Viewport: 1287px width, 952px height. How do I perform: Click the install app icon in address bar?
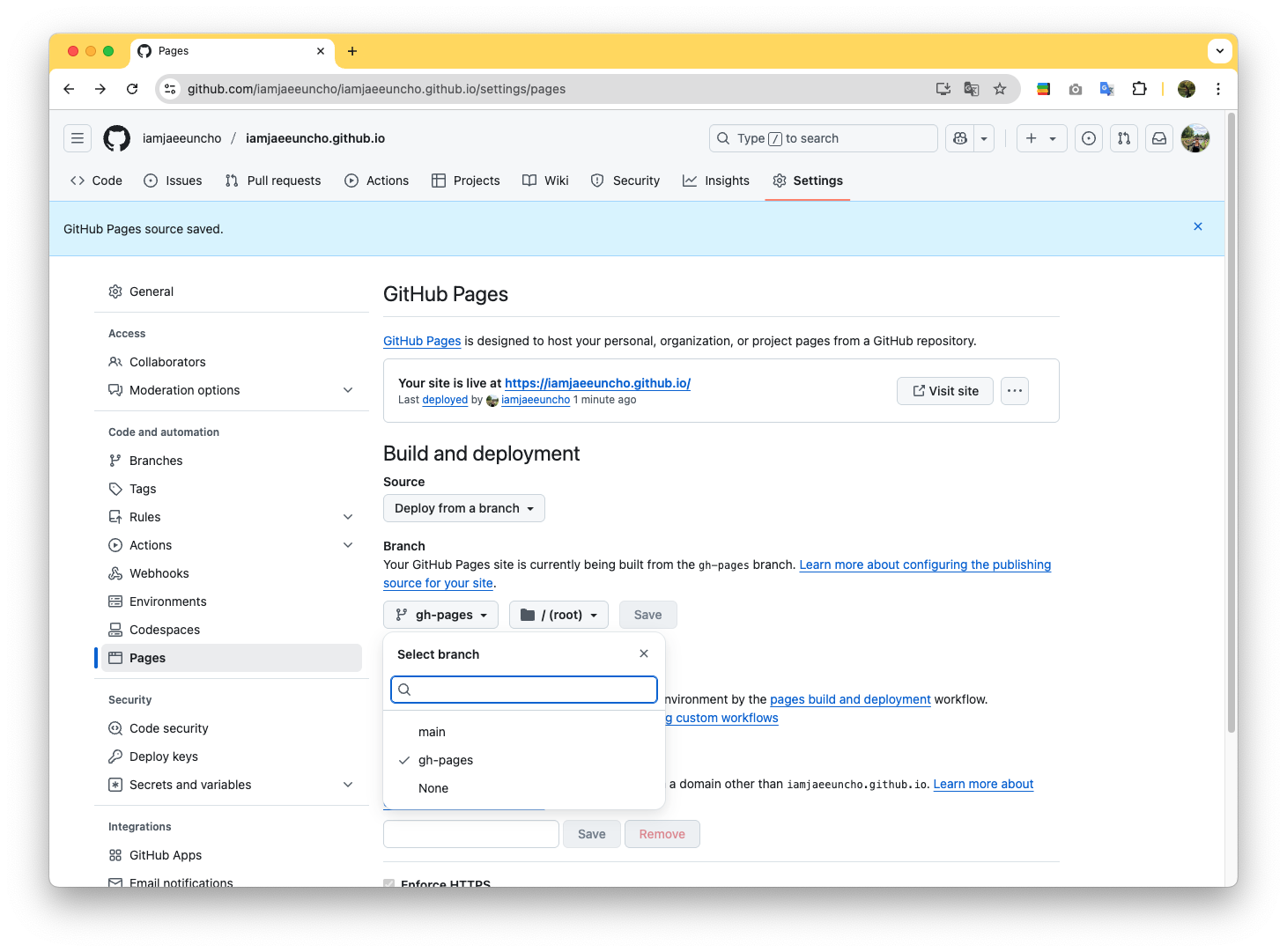(x=943, y=89)
